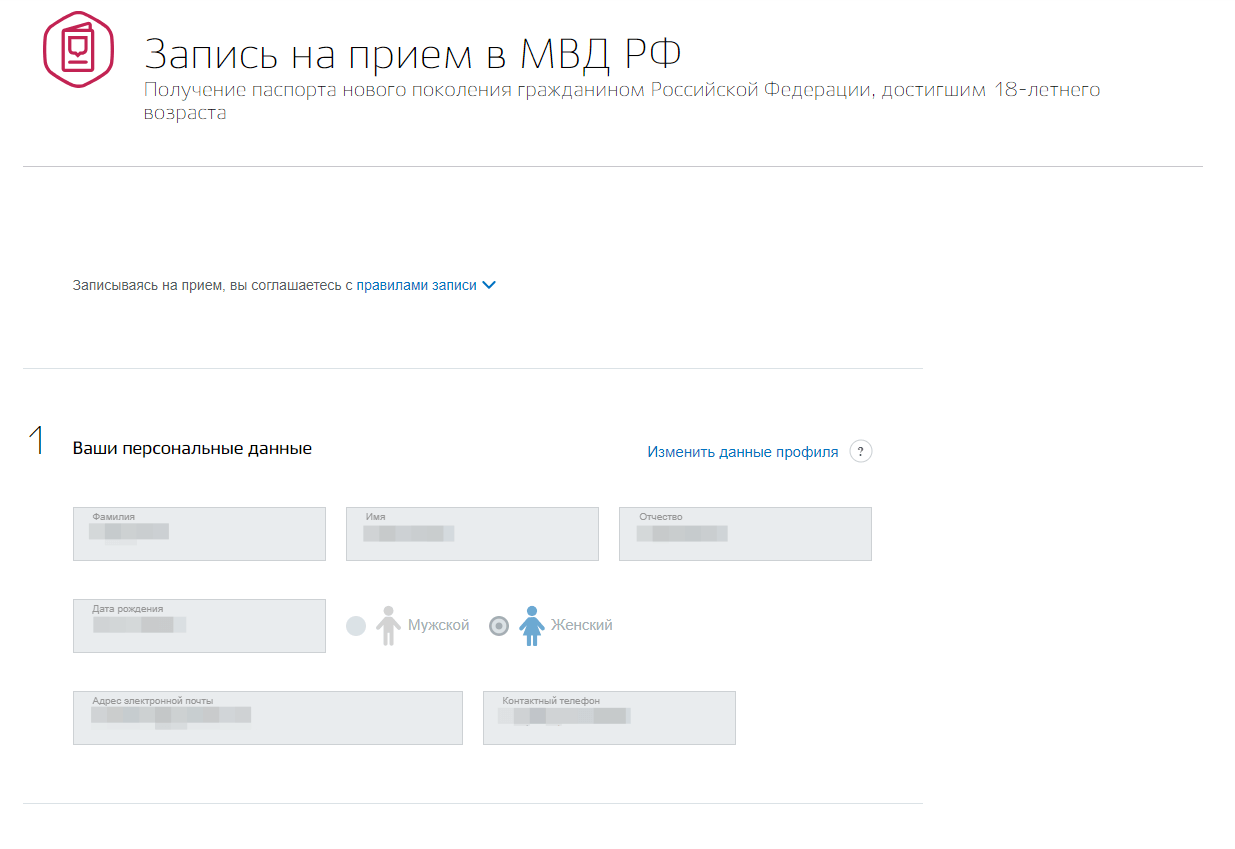Image resolution: width=1235 pixels, height=849 pixels.
Task: Open the правилами записи link
Action: pyautogui.click(x=417, y=285)
